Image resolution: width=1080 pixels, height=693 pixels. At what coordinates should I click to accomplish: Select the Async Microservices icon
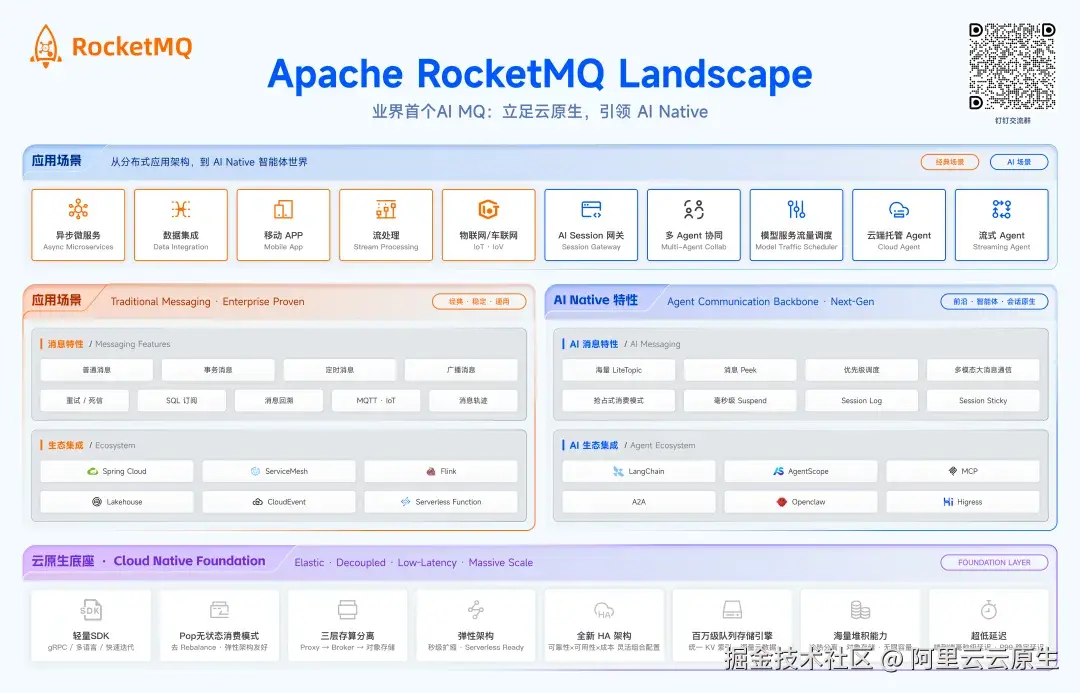[78, 209]
